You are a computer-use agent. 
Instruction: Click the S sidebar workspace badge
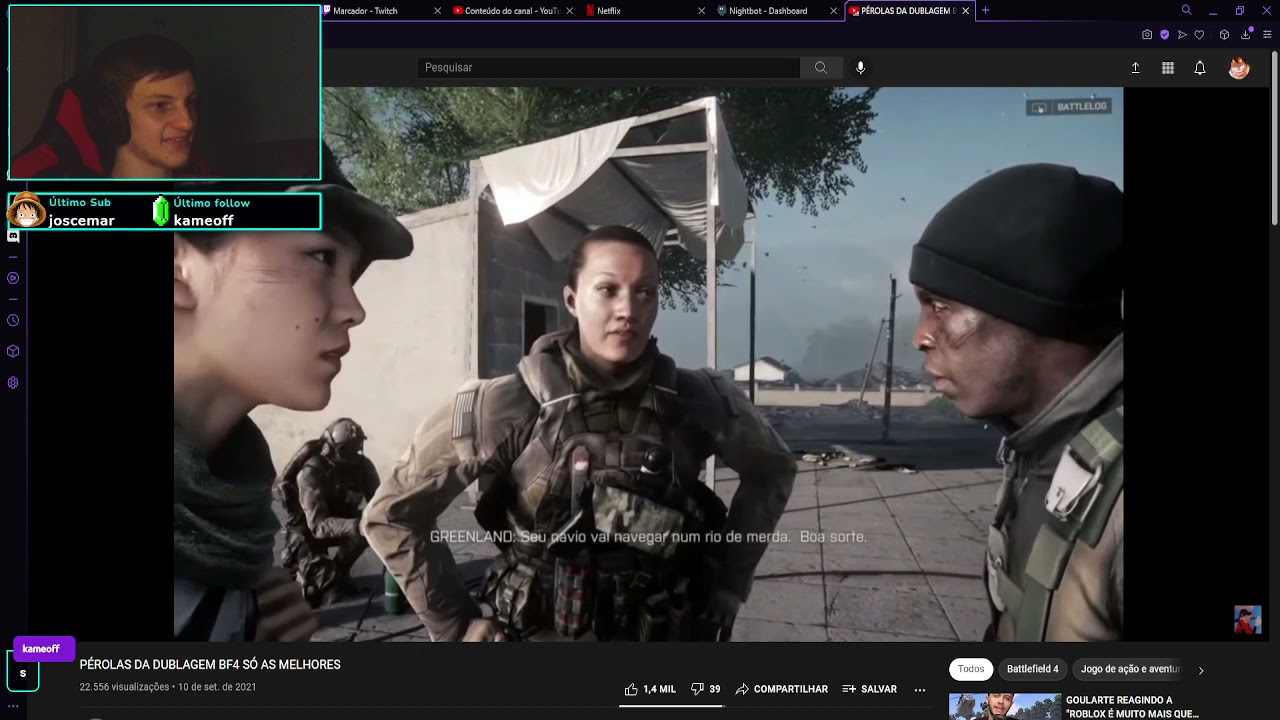23,673
